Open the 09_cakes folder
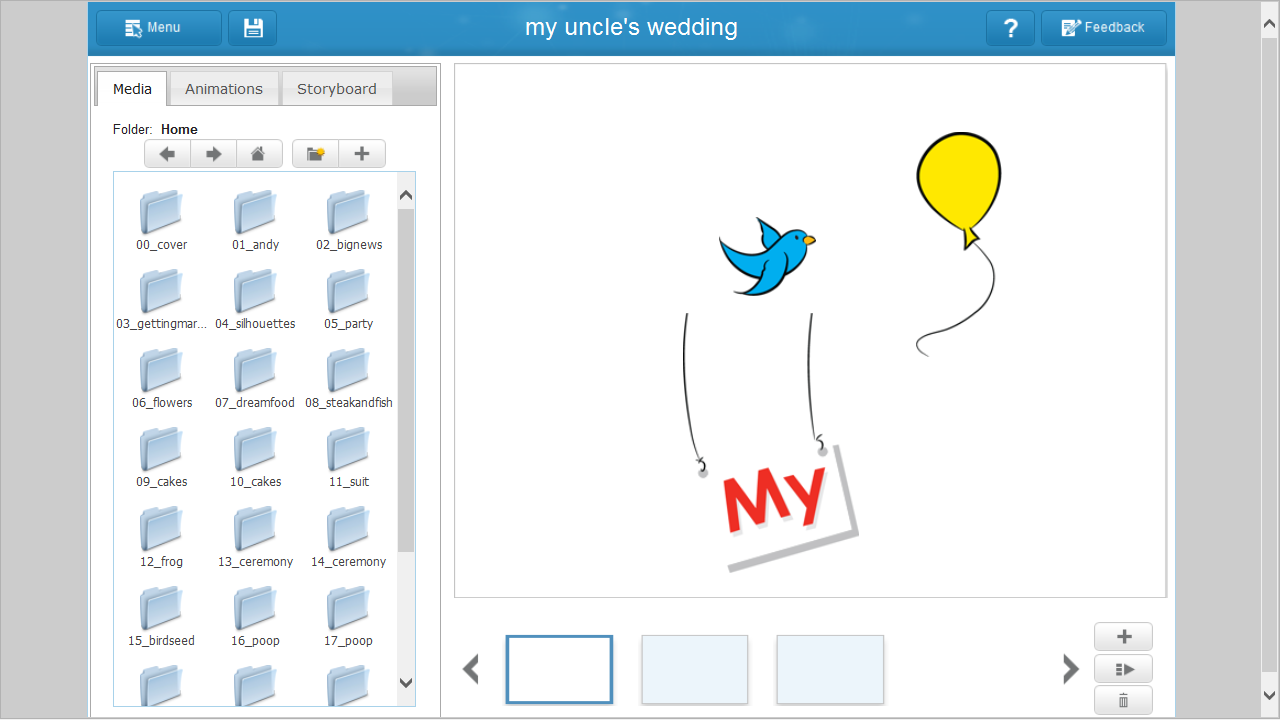This screenshot has width=1280, height=720. tap(162, 457)
